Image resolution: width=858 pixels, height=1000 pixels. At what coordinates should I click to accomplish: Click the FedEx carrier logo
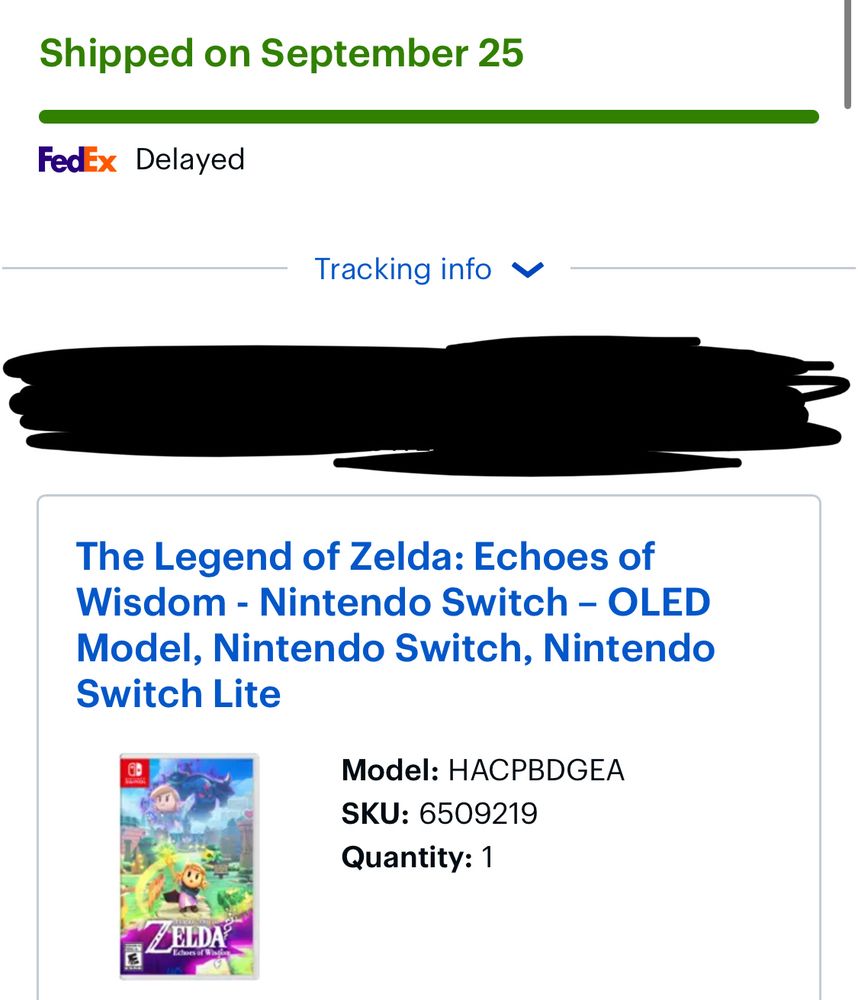click(77, 159)
